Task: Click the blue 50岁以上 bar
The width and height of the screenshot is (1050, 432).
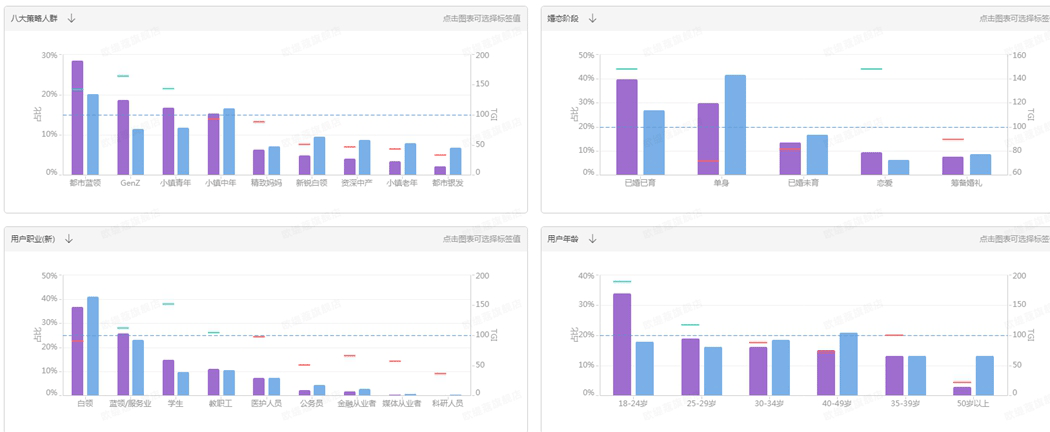Action: click(x=985, y=375)
